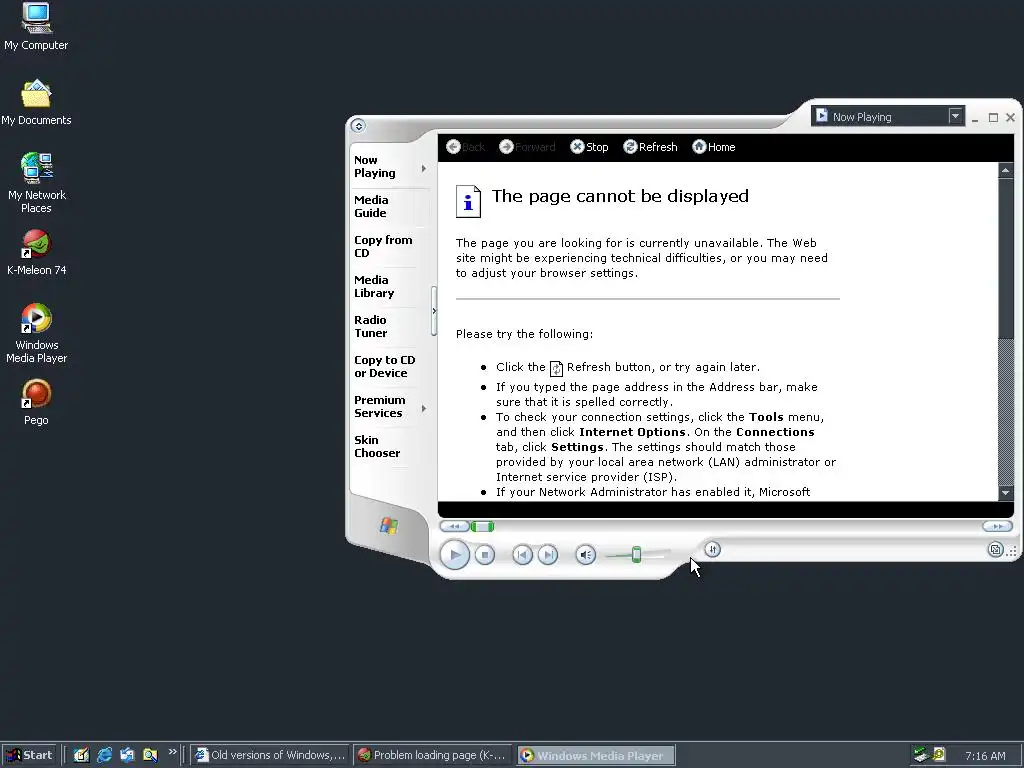Open My Network Places icon
The height and width of the screenshot is (768, 1024).
click(x=36, y=183)
